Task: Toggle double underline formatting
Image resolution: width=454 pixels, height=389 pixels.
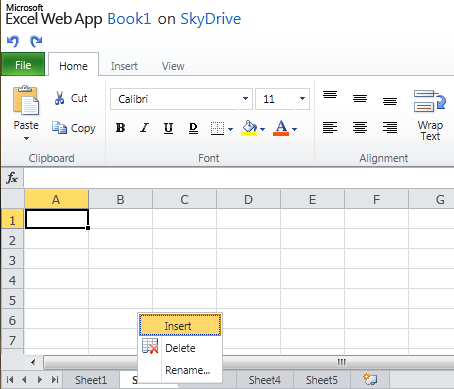Action: (193, 128)
